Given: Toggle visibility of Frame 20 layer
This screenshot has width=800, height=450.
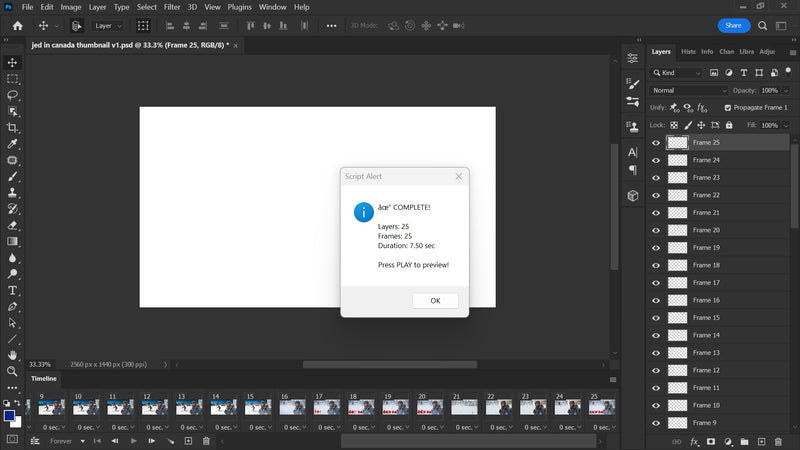Looking at the screenshot, I should (x=656, y=230).
